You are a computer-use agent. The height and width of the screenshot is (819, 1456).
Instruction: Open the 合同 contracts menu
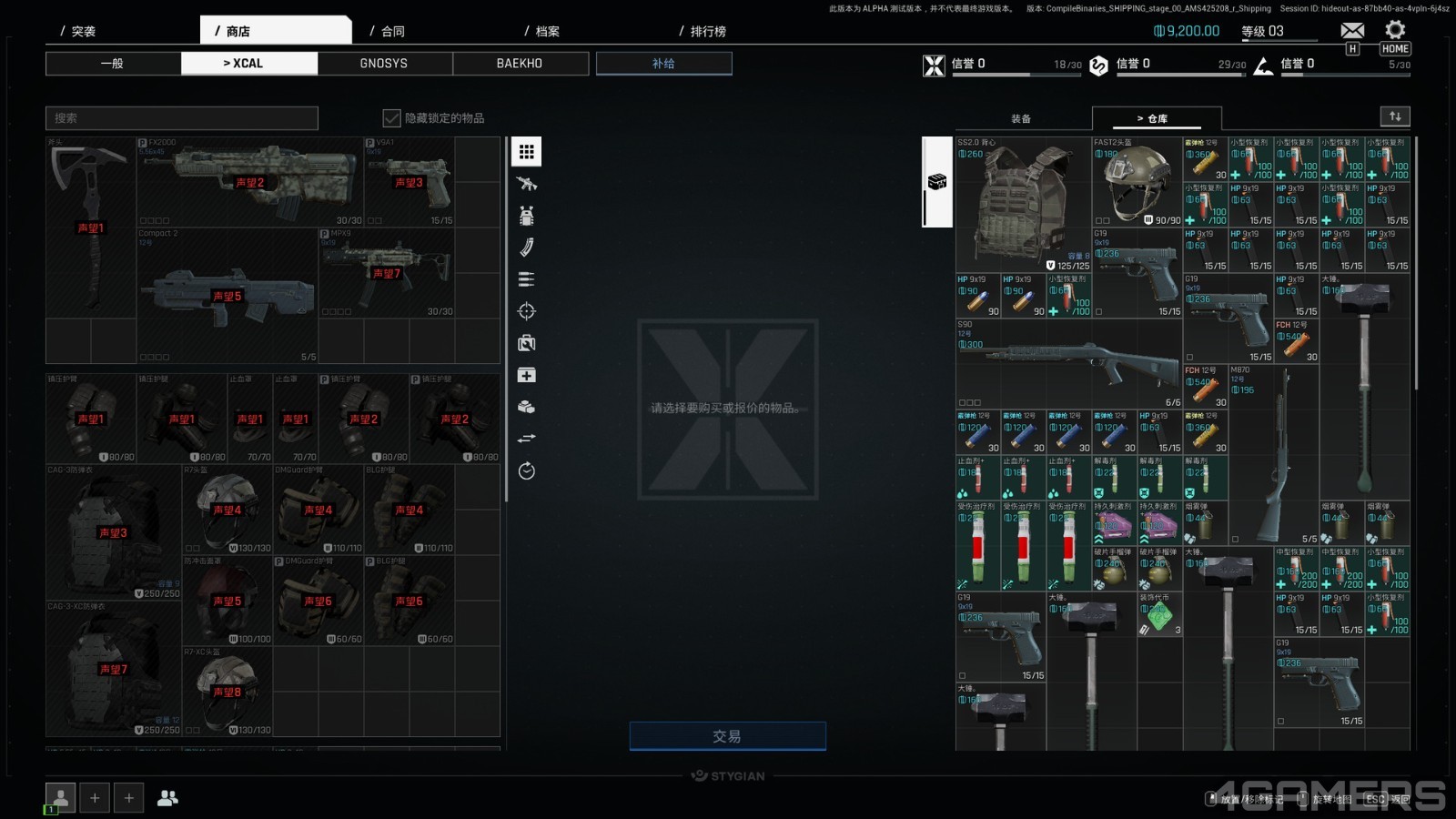pyautogui.click(x=392, y=31)
